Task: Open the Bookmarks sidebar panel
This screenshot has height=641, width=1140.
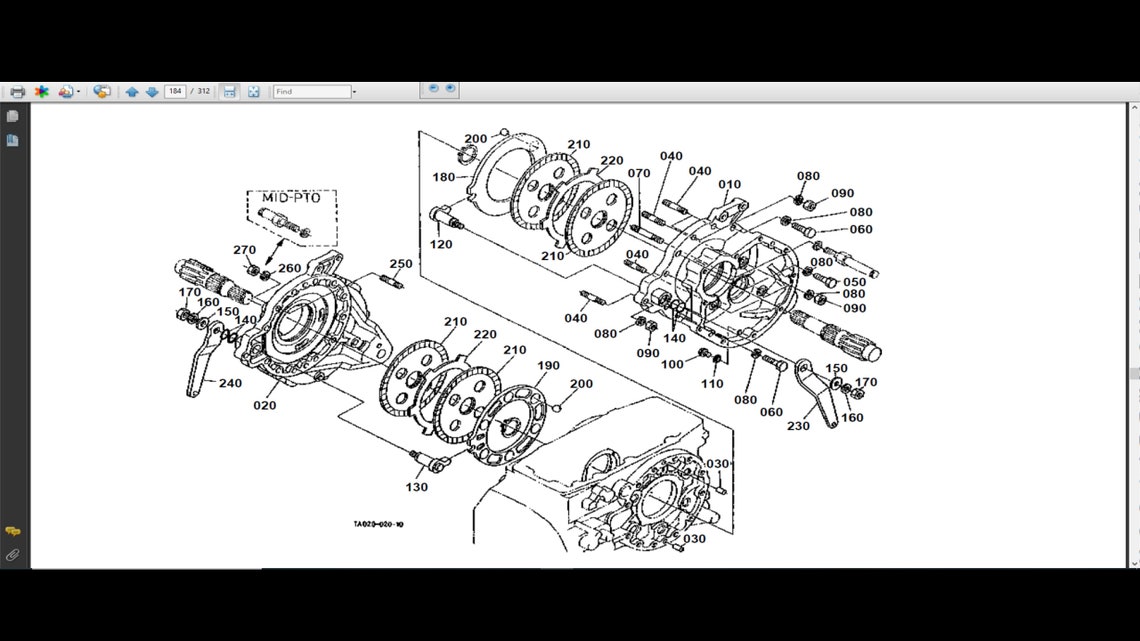Action: (12, 140)
